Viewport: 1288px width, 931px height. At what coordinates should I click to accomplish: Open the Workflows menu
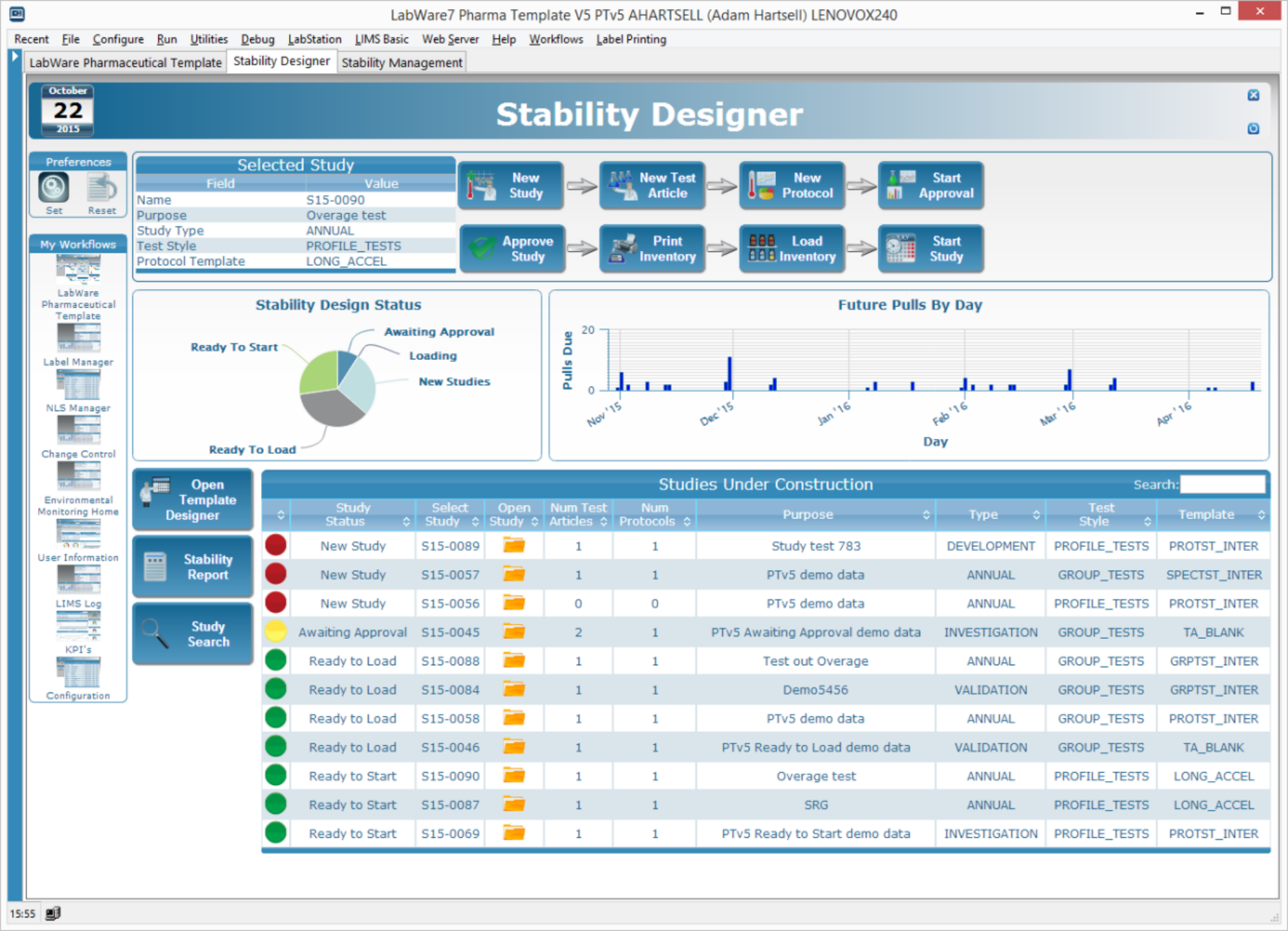click(555, 39)
